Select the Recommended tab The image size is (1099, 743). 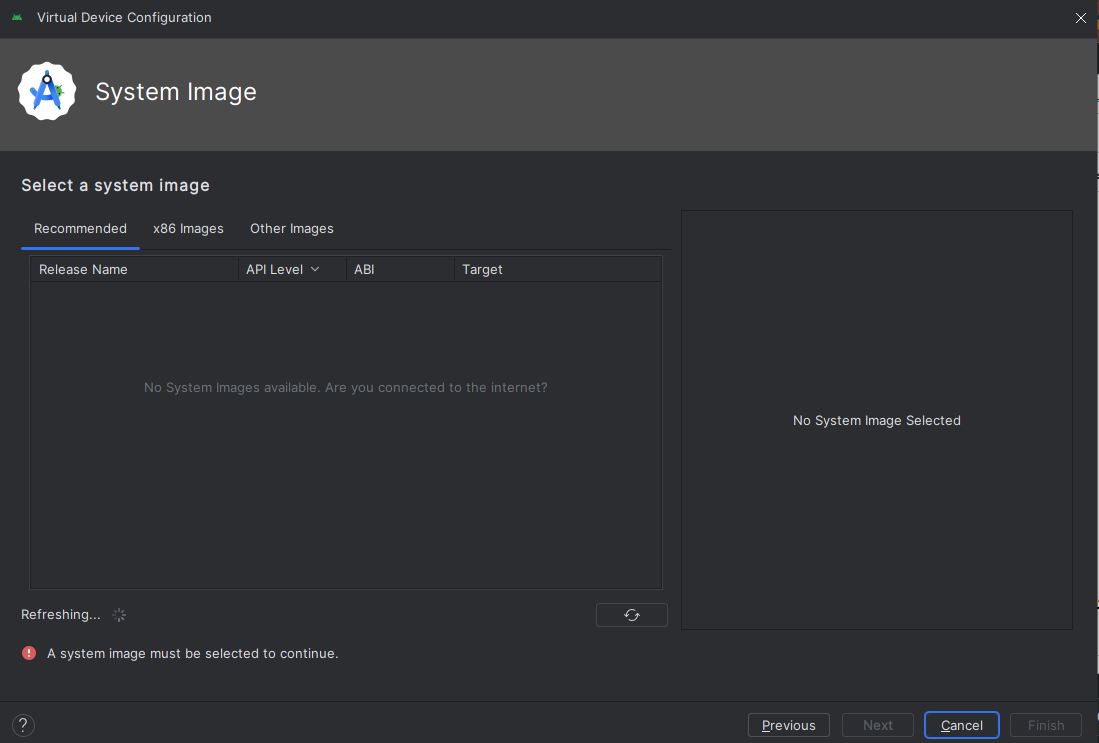[x=80, y=228]
